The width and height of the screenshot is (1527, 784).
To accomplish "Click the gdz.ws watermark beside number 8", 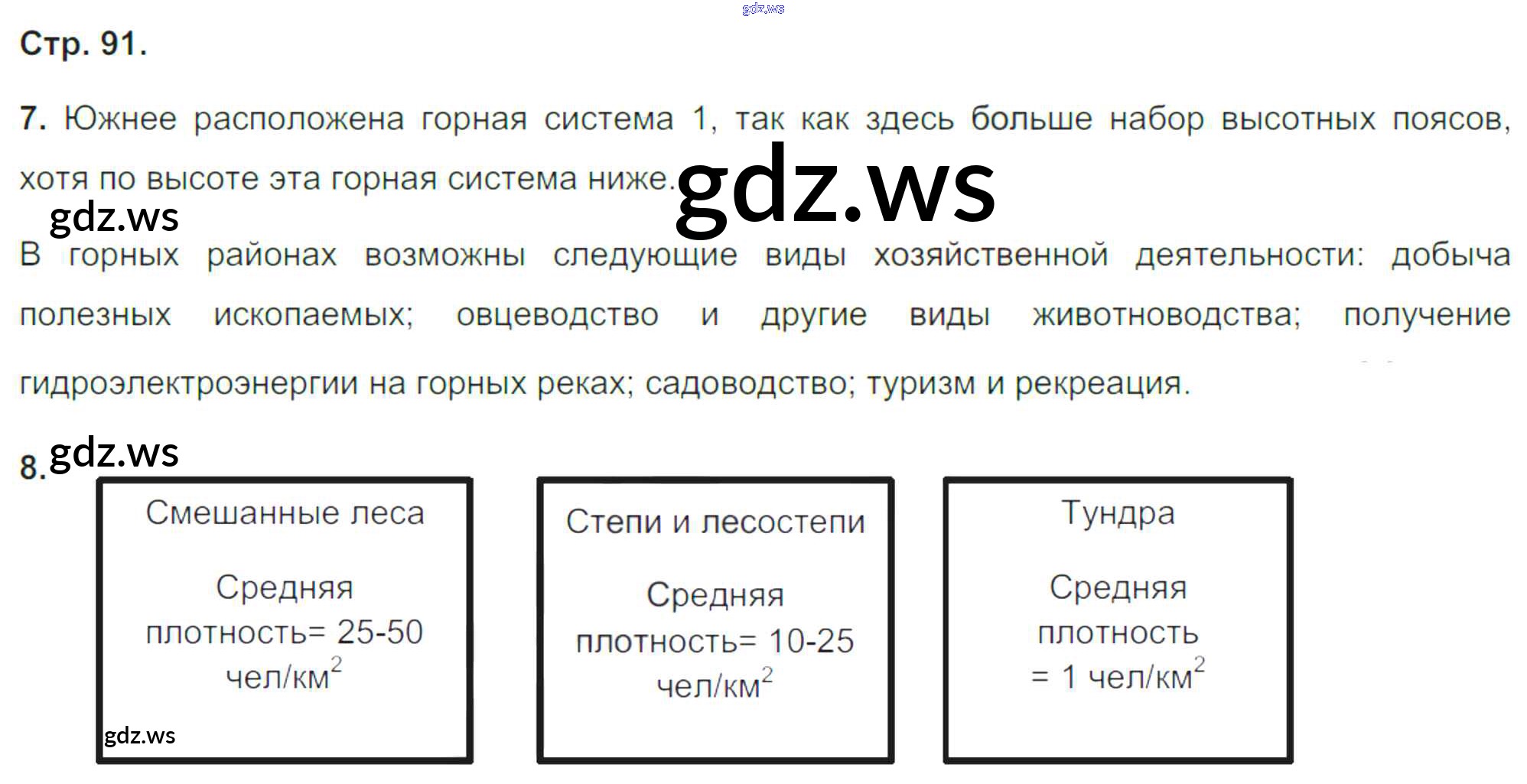I will (x=114, y=452).
